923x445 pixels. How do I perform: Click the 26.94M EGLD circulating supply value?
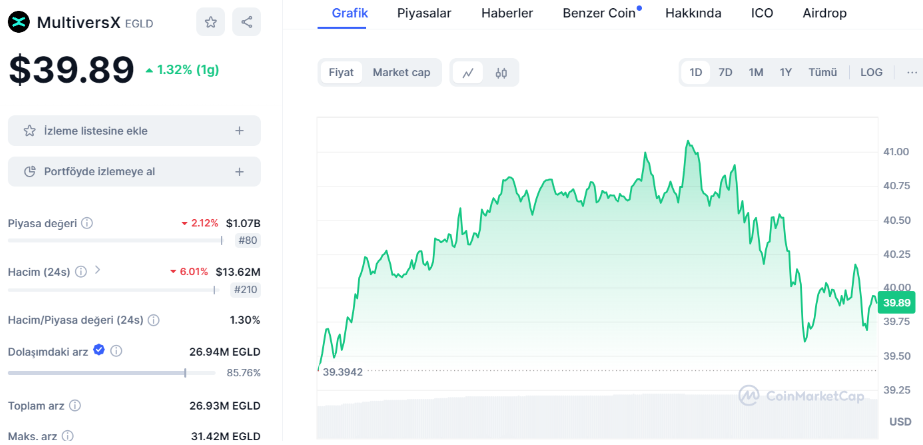225,352
